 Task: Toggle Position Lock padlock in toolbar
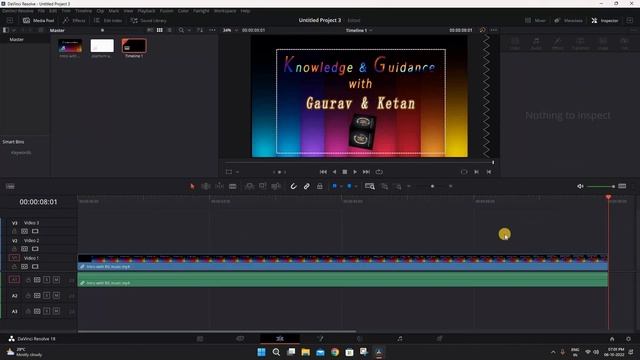pos(320,187)
